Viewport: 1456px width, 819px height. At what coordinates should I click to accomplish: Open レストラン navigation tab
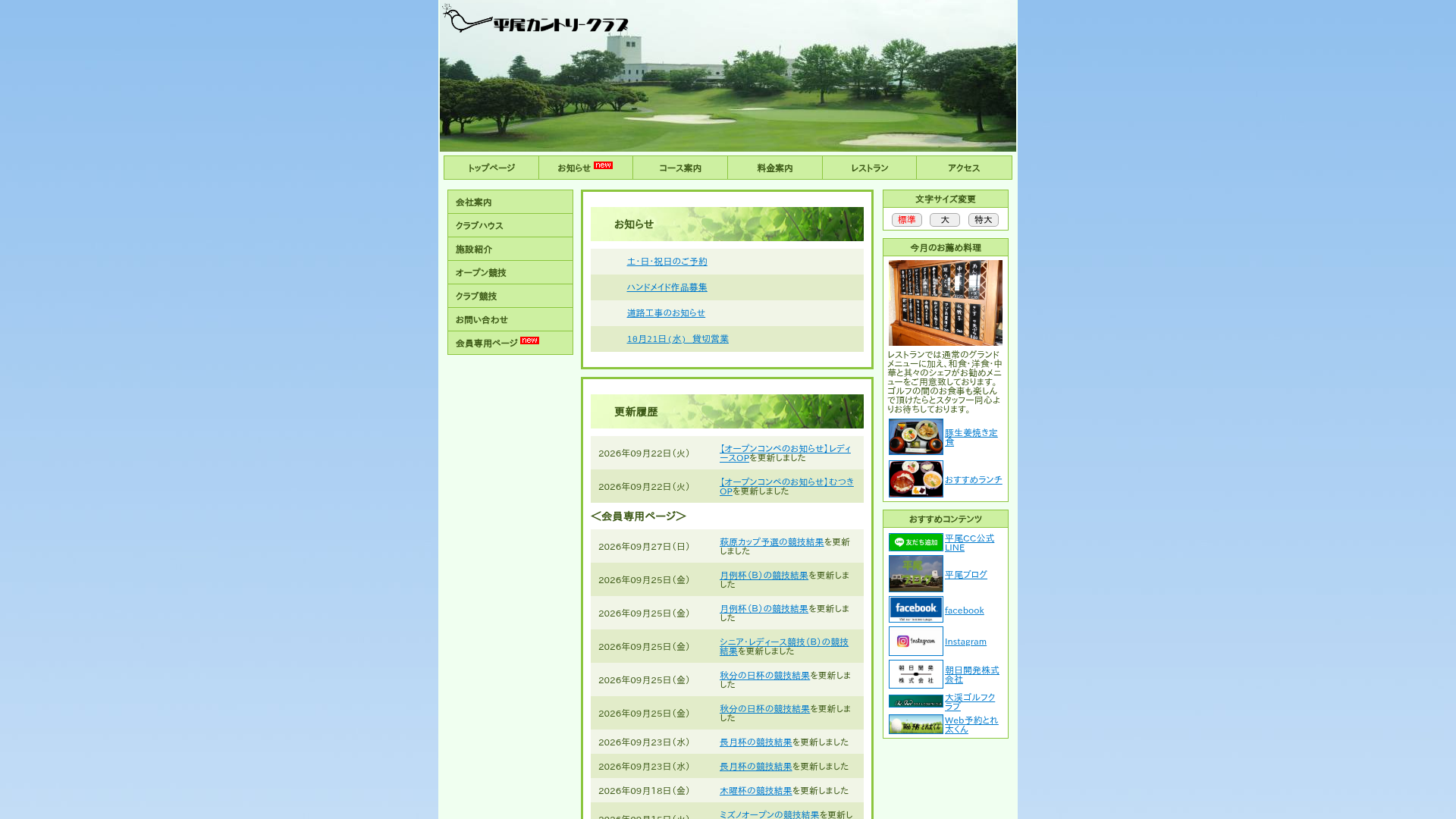869,168
